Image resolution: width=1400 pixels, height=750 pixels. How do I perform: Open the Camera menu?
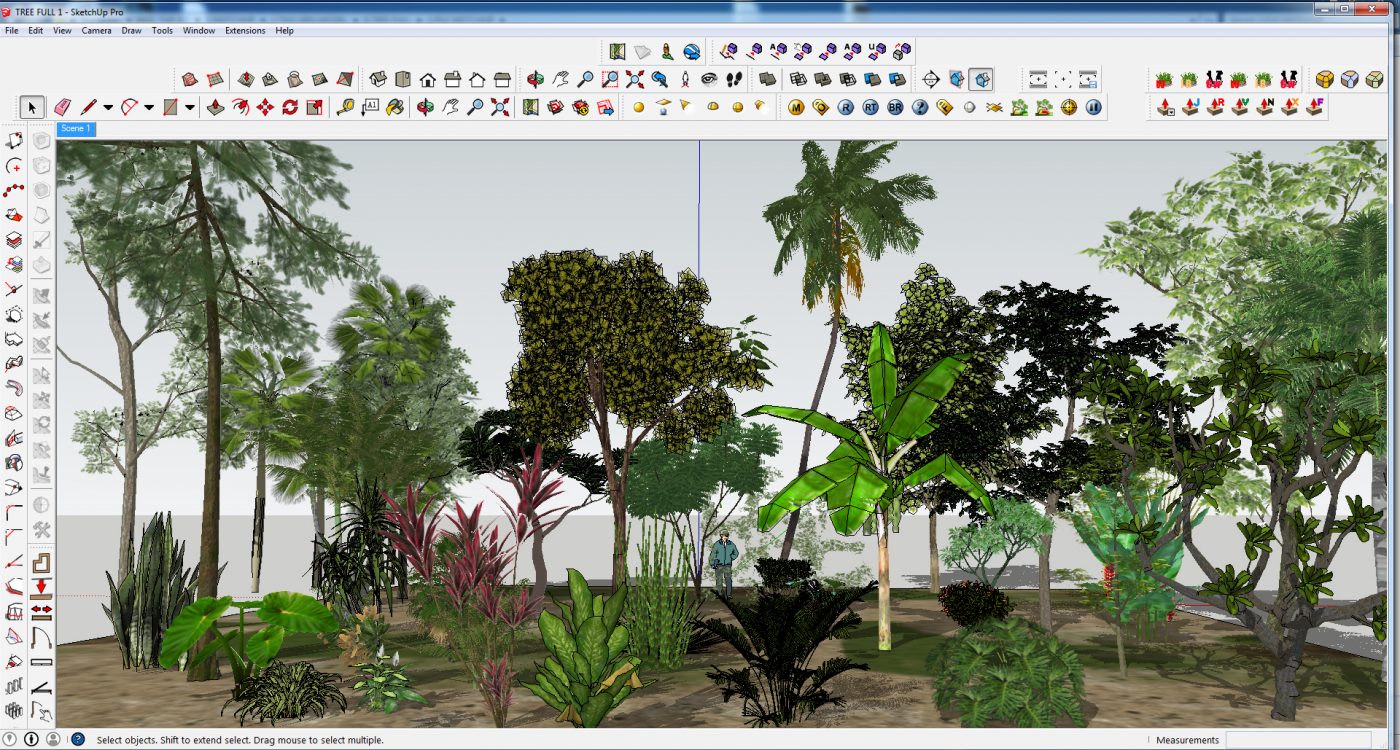96,31
